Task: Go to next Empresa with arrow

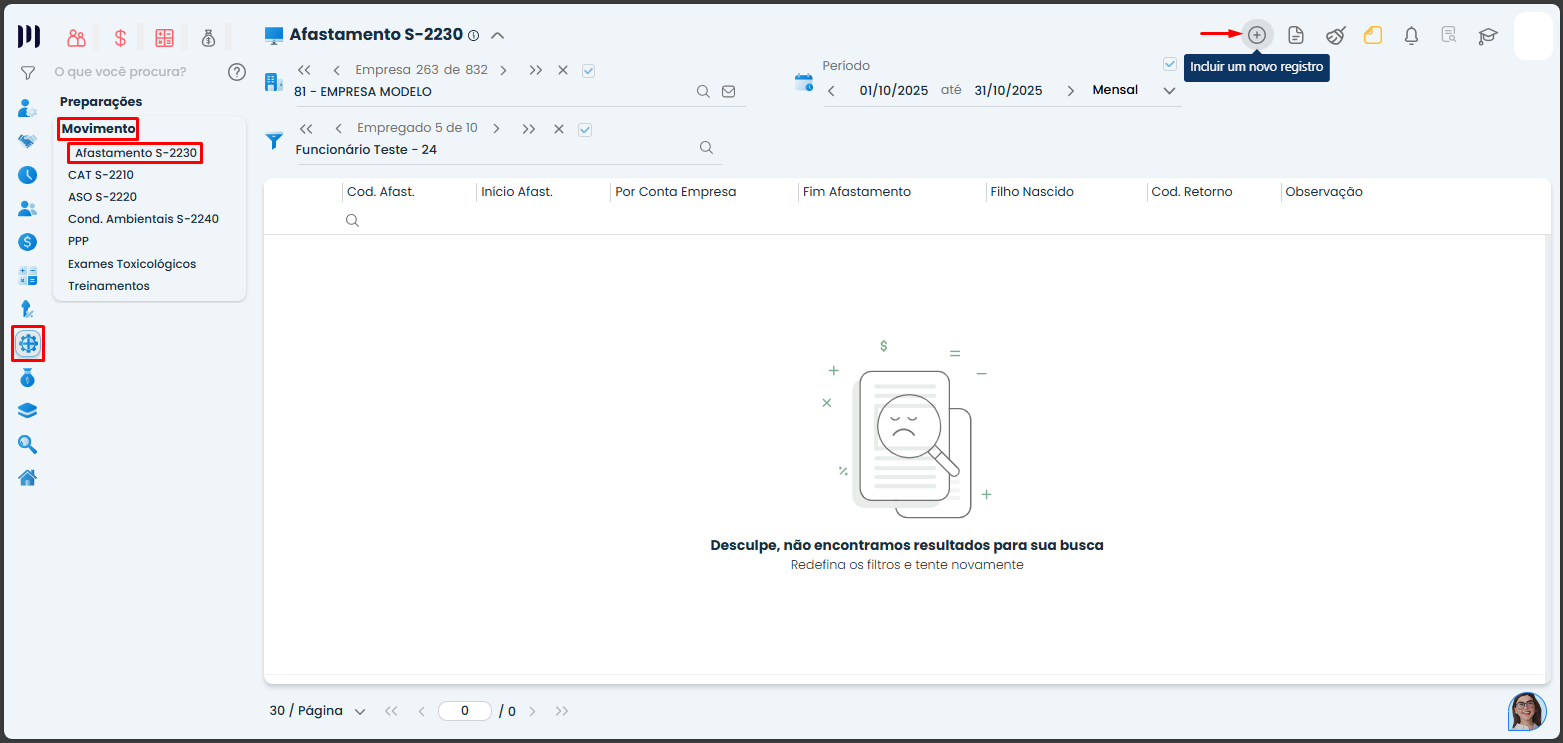Action: [x=503, y=71]
